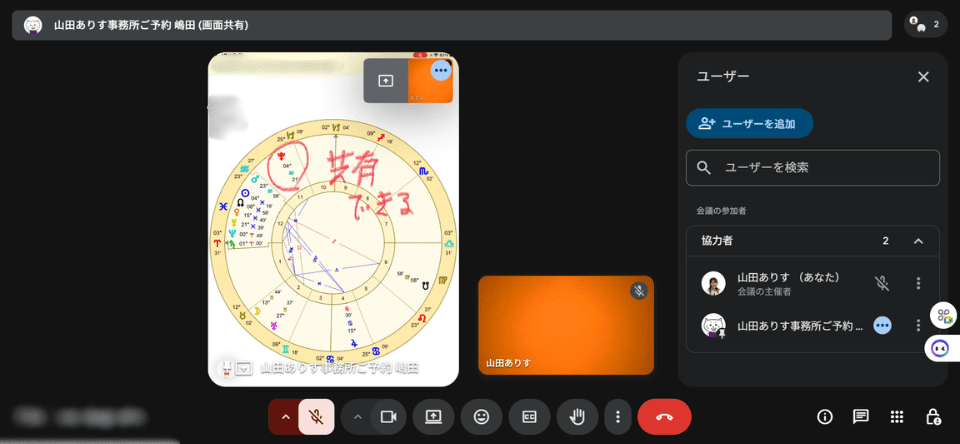Close the ユーザー side panel
This screenshot has height=444, width=960.
[x=923, y=77]
